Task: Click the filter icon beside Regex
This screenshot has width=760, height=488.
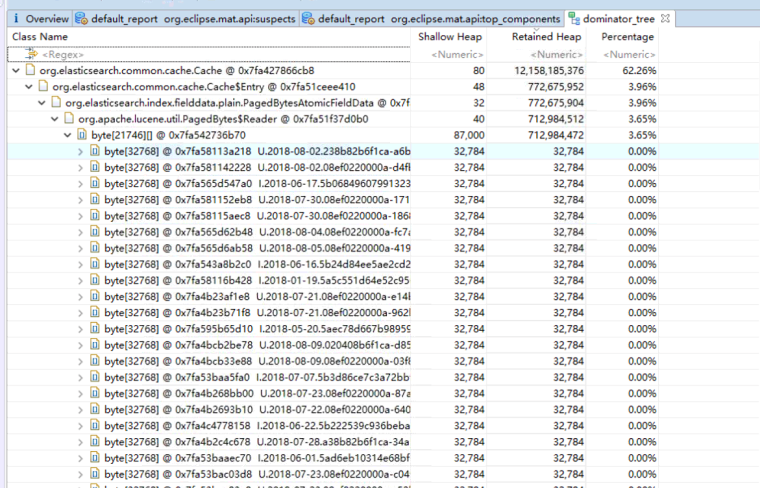Action: pos(32,54)
